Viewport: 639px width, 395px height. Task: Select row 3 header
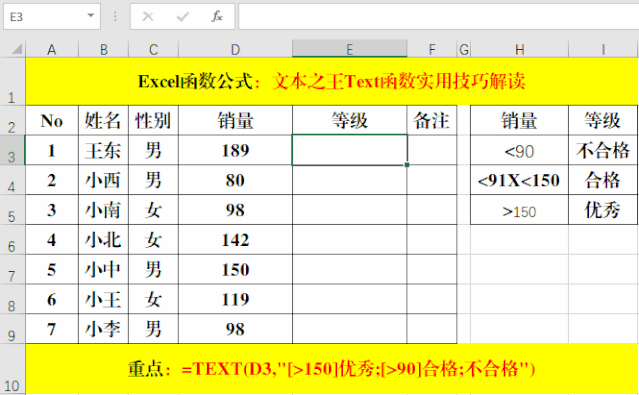12,150
